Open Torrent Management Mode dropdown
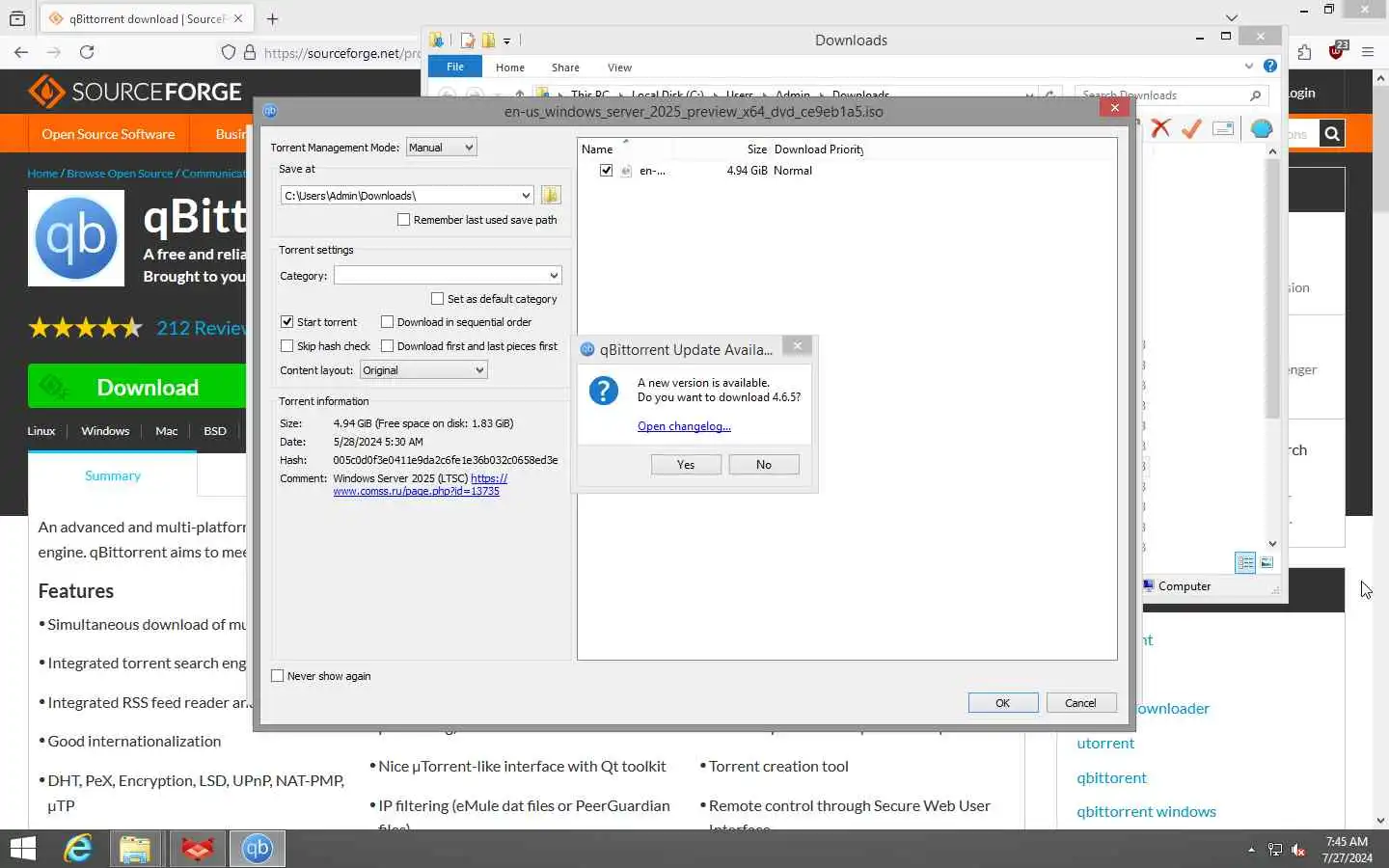 pyautogui.click(x=441, y=148)
